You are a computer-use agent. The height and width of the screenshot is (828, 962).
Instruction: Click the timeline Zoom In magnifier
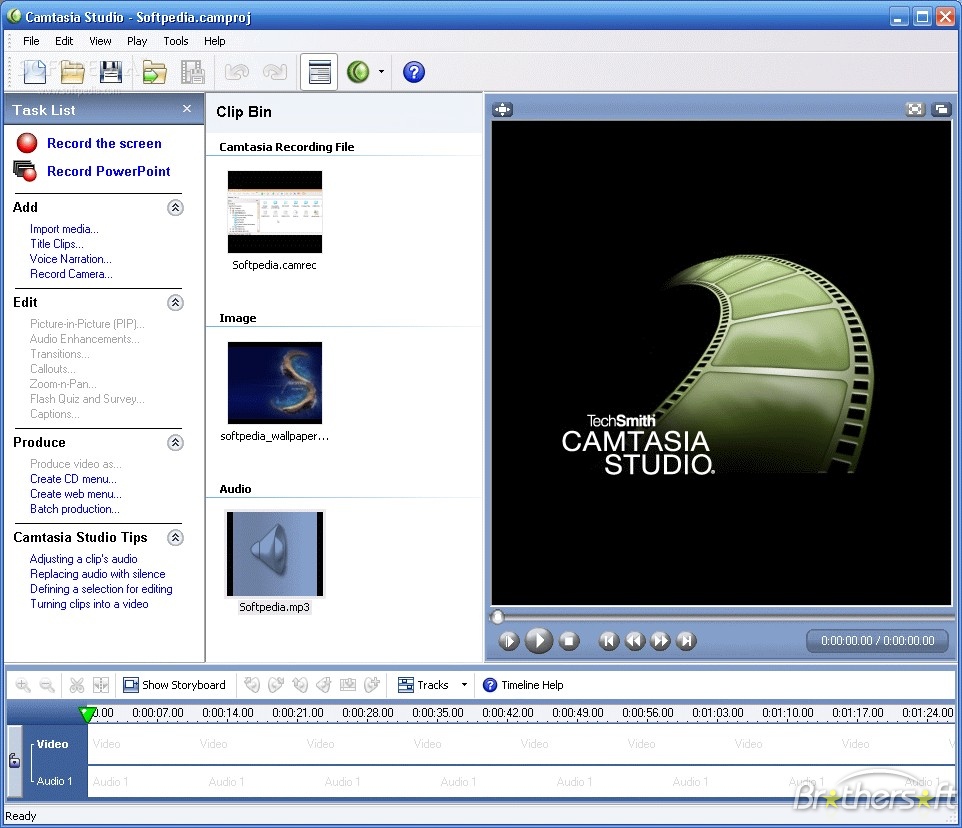(23, 685)
